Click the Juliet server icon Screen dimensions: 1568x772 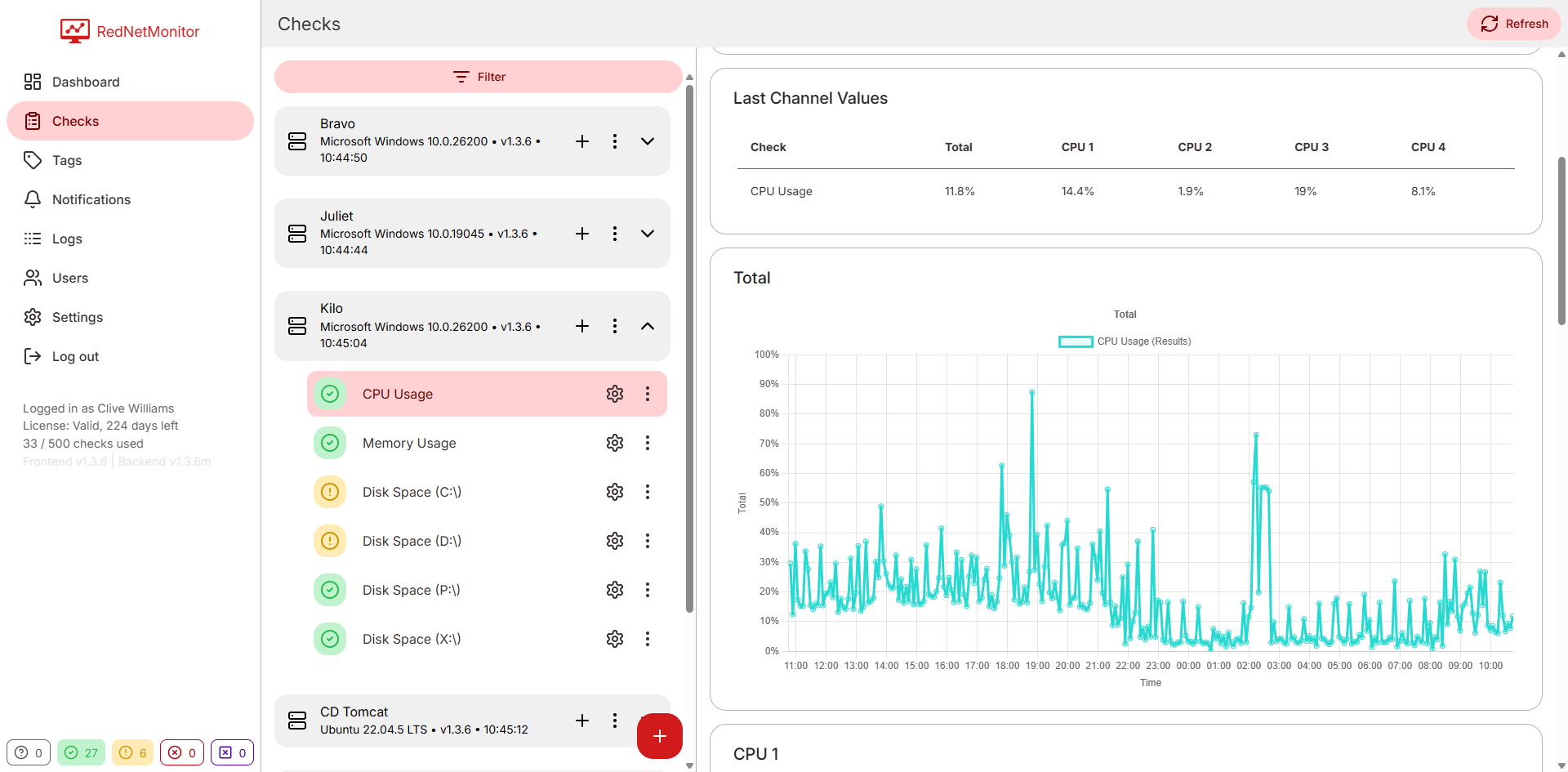[297, 234]
